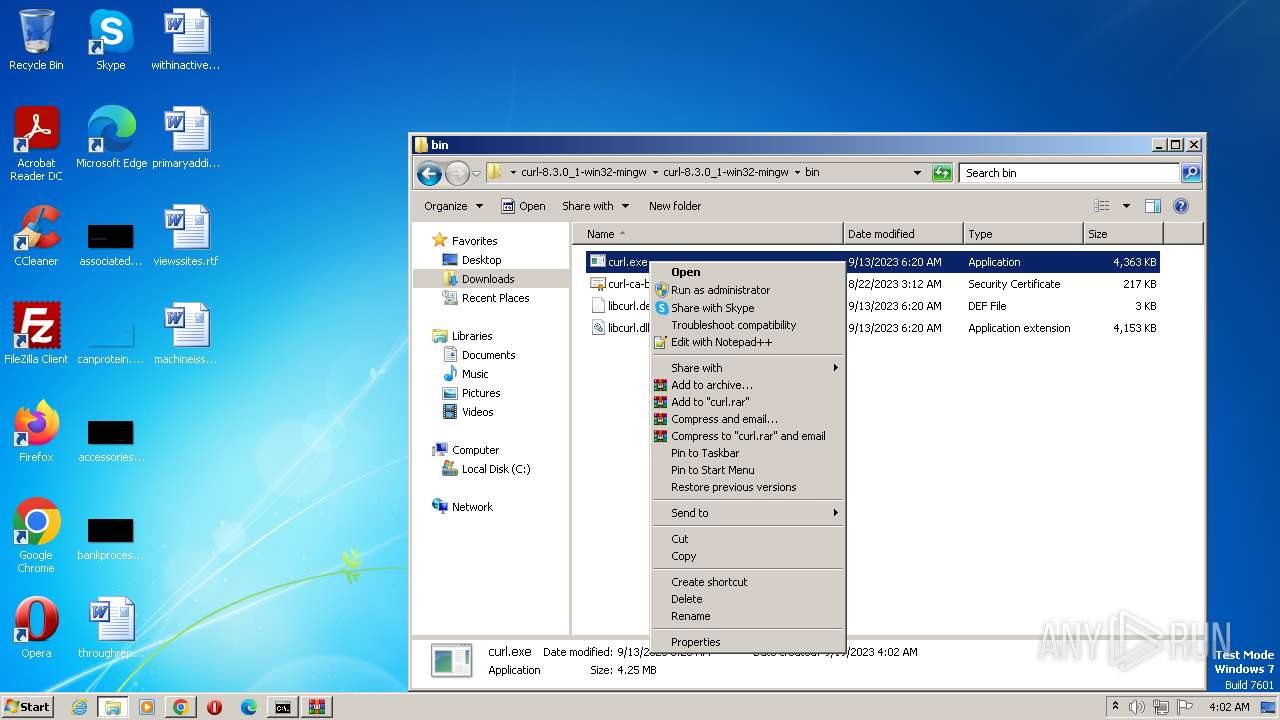Launch Skype from the desktop

click(x=110, y=40)
